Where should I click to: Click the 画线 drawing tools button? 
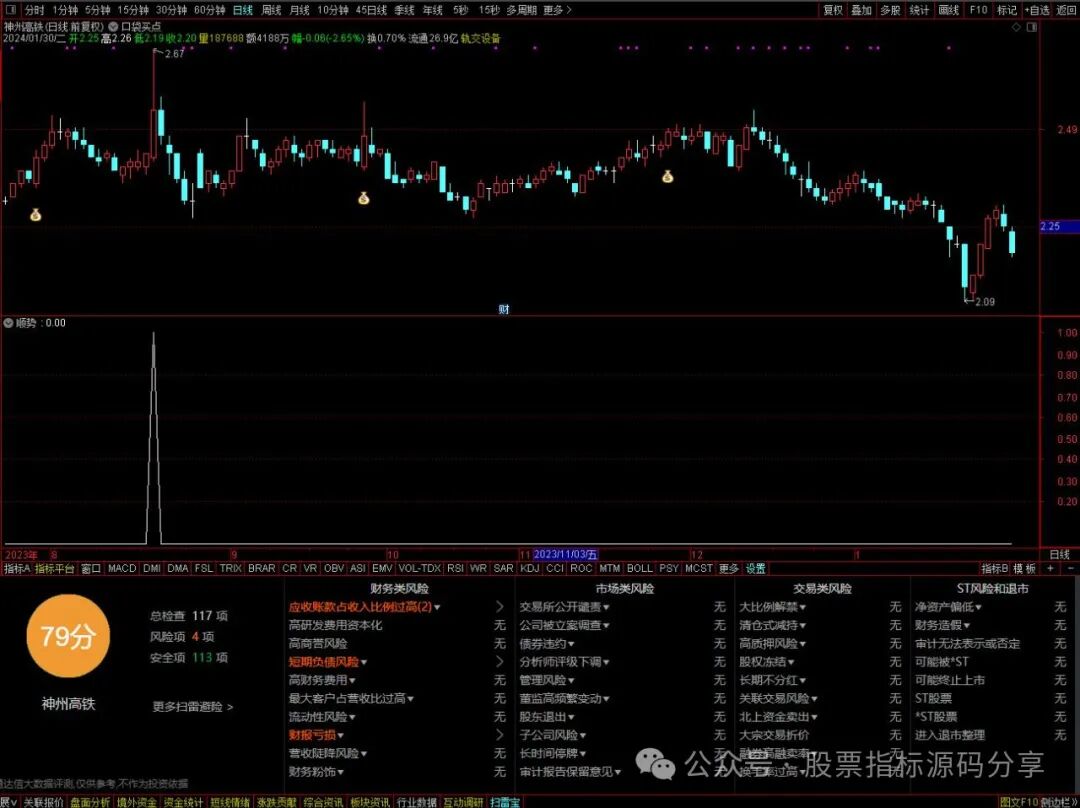coord(948,10)
